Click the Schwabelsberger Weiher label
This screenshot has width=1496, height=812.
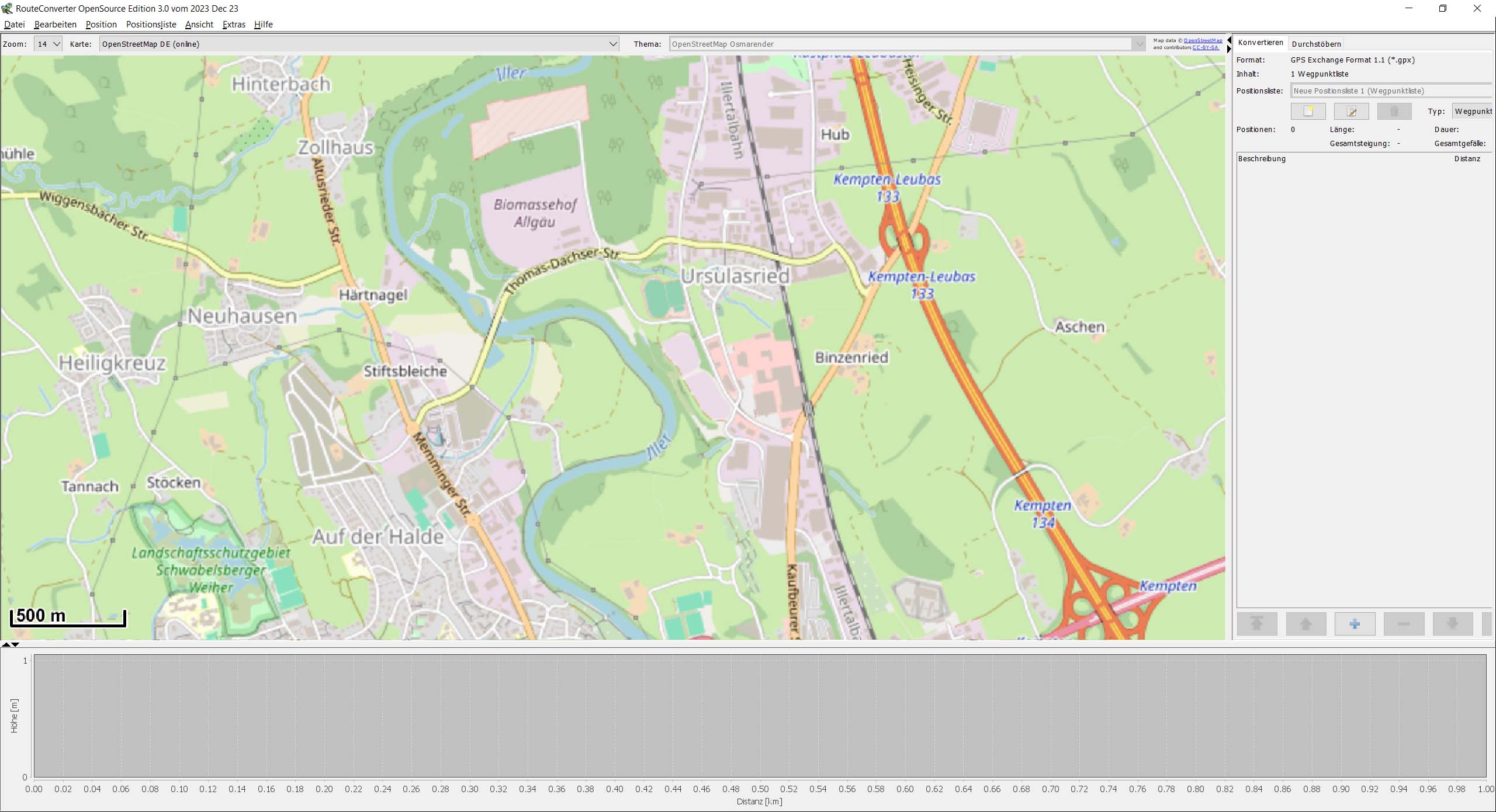tap(211, 570)
